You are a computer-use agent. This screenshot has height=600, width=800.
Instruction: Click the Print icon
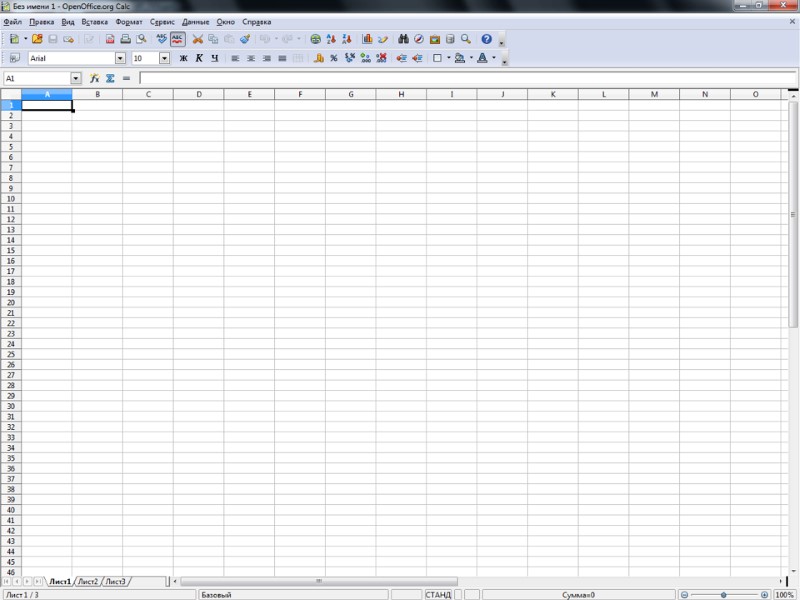click(x=126, y=39)
